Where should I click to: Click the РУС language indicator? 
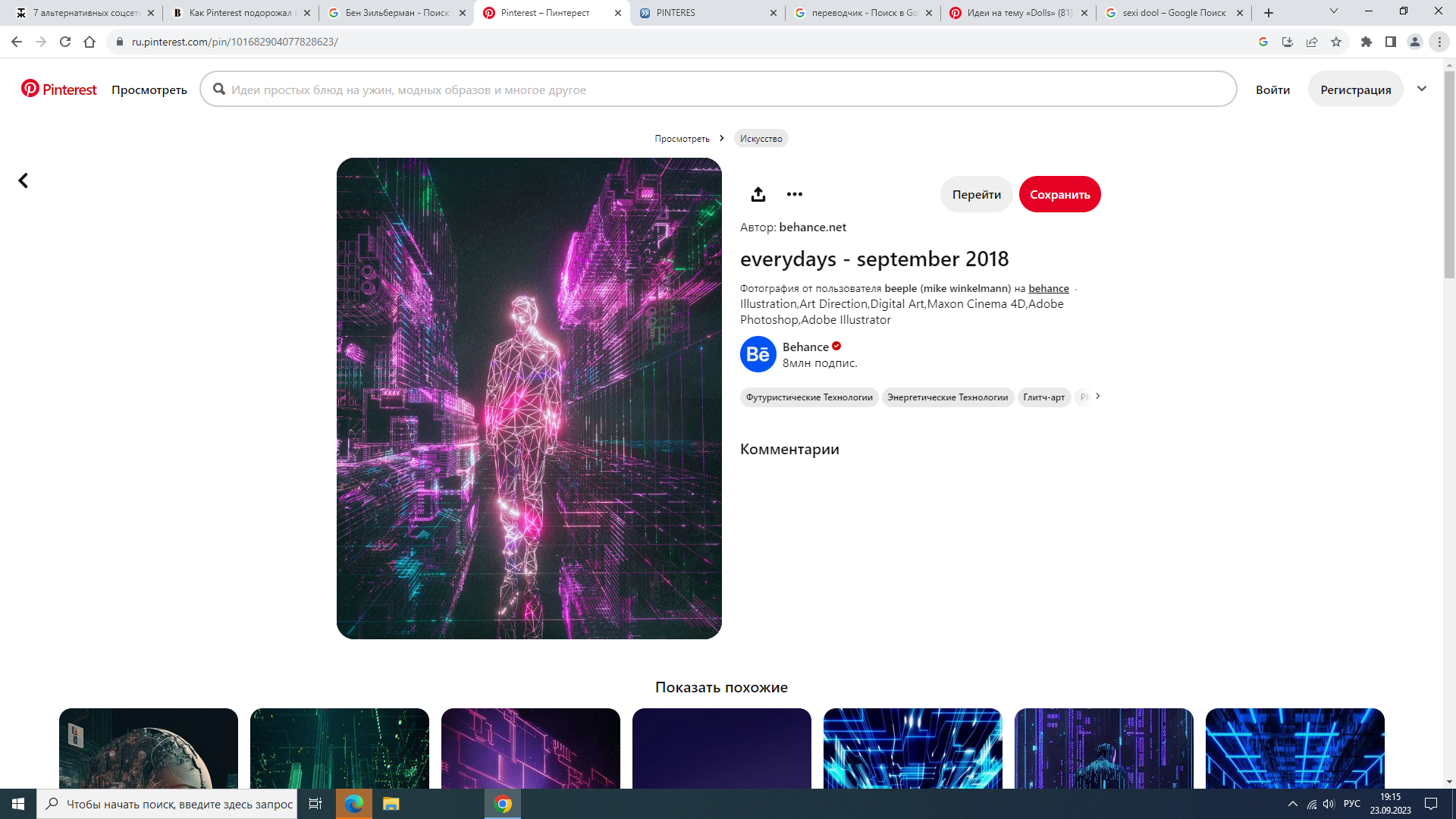[x=1351, y=804]
